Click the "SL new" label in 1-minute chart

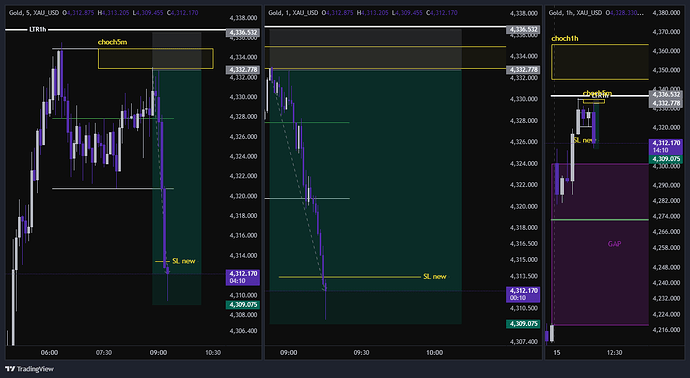coord(435,276)
